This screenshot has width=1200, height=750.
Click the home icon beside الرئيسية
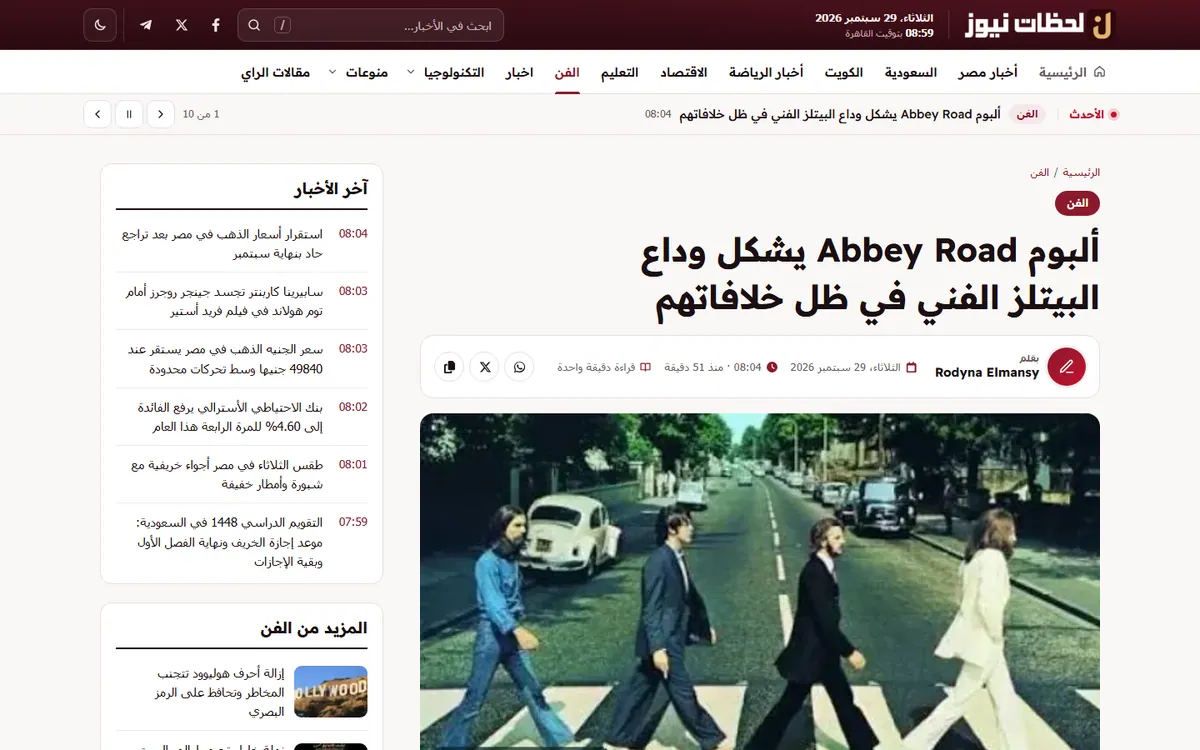click(x=1100, y=72)
